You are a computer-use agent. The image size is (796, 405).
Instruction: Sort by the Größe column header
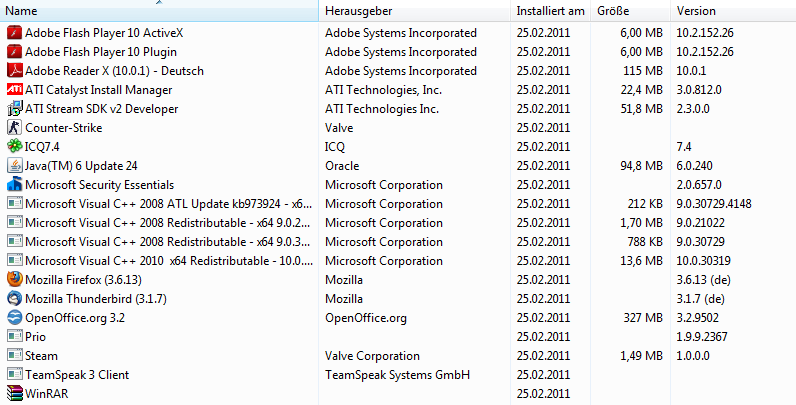click(631, 11)
